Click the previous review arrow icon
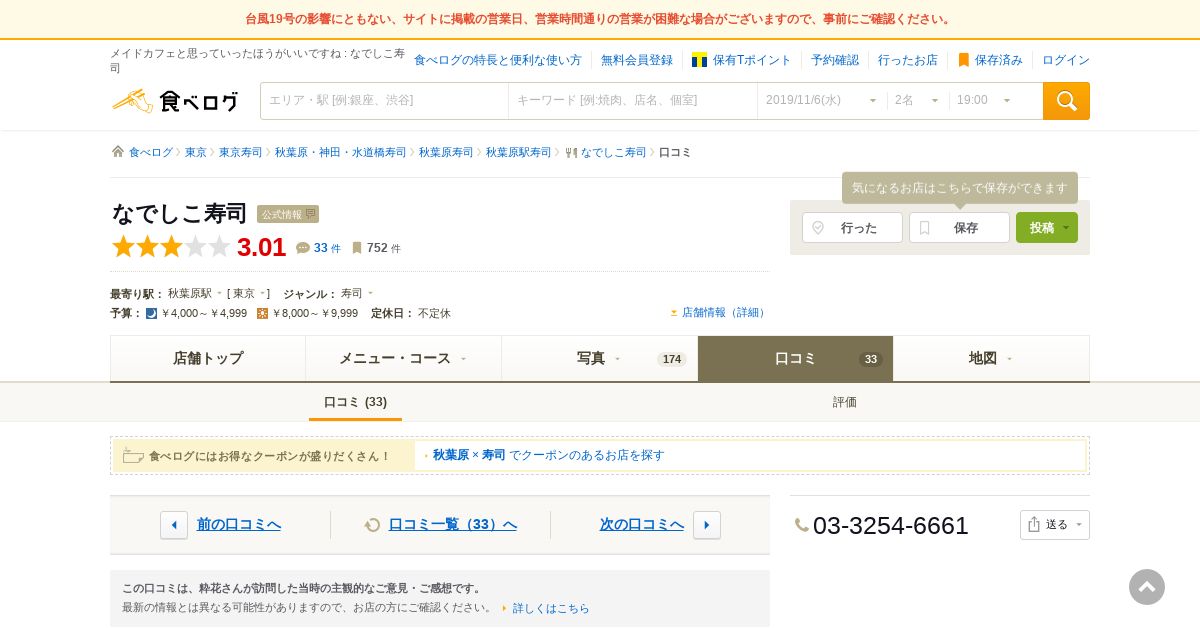This screenshot has width=1200, height=630. point(174,525)
